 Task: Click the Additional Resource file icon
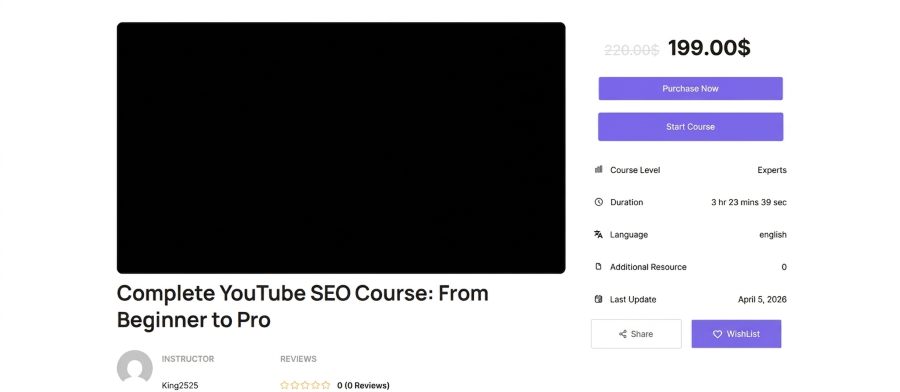(599, 267)
